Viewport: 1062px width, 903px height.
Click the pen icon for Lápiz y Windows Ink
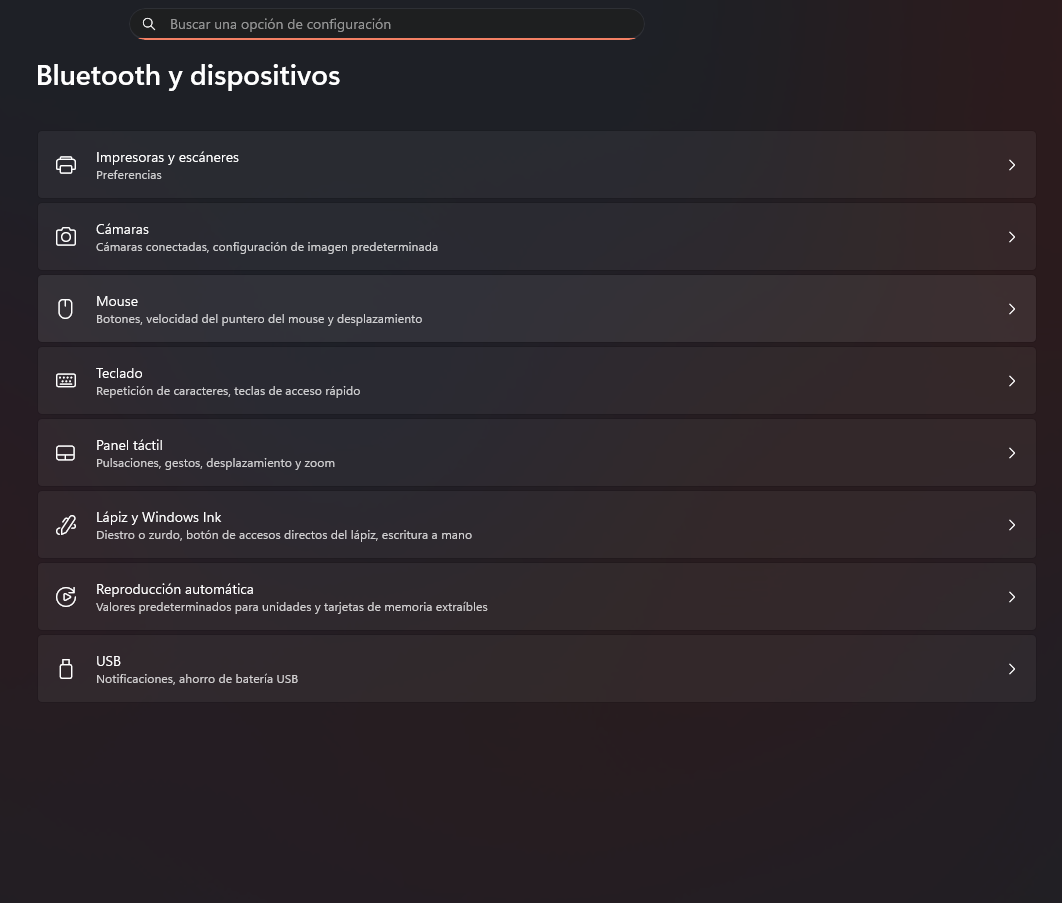(x=66, y=525)
